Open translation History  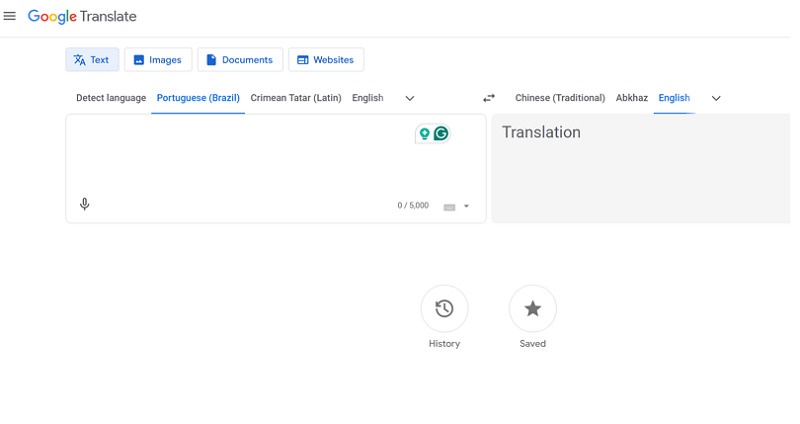coord(444,309)
